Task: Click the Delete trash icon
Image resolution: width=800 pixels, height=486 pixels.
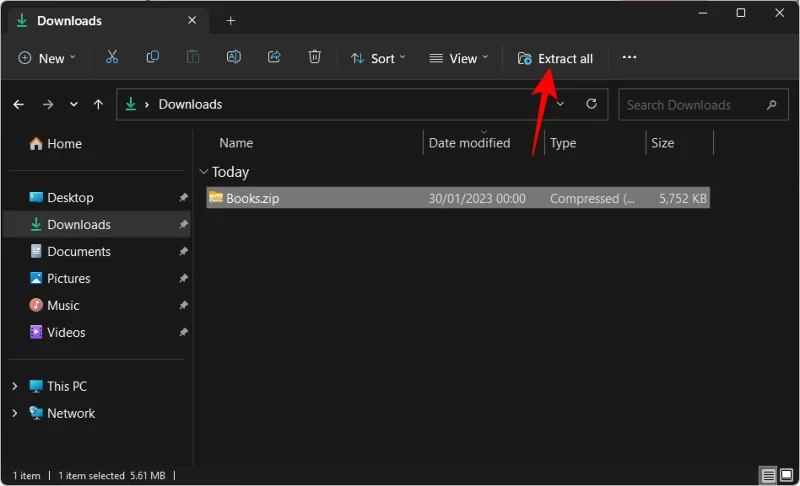Action: pos(315,58)
